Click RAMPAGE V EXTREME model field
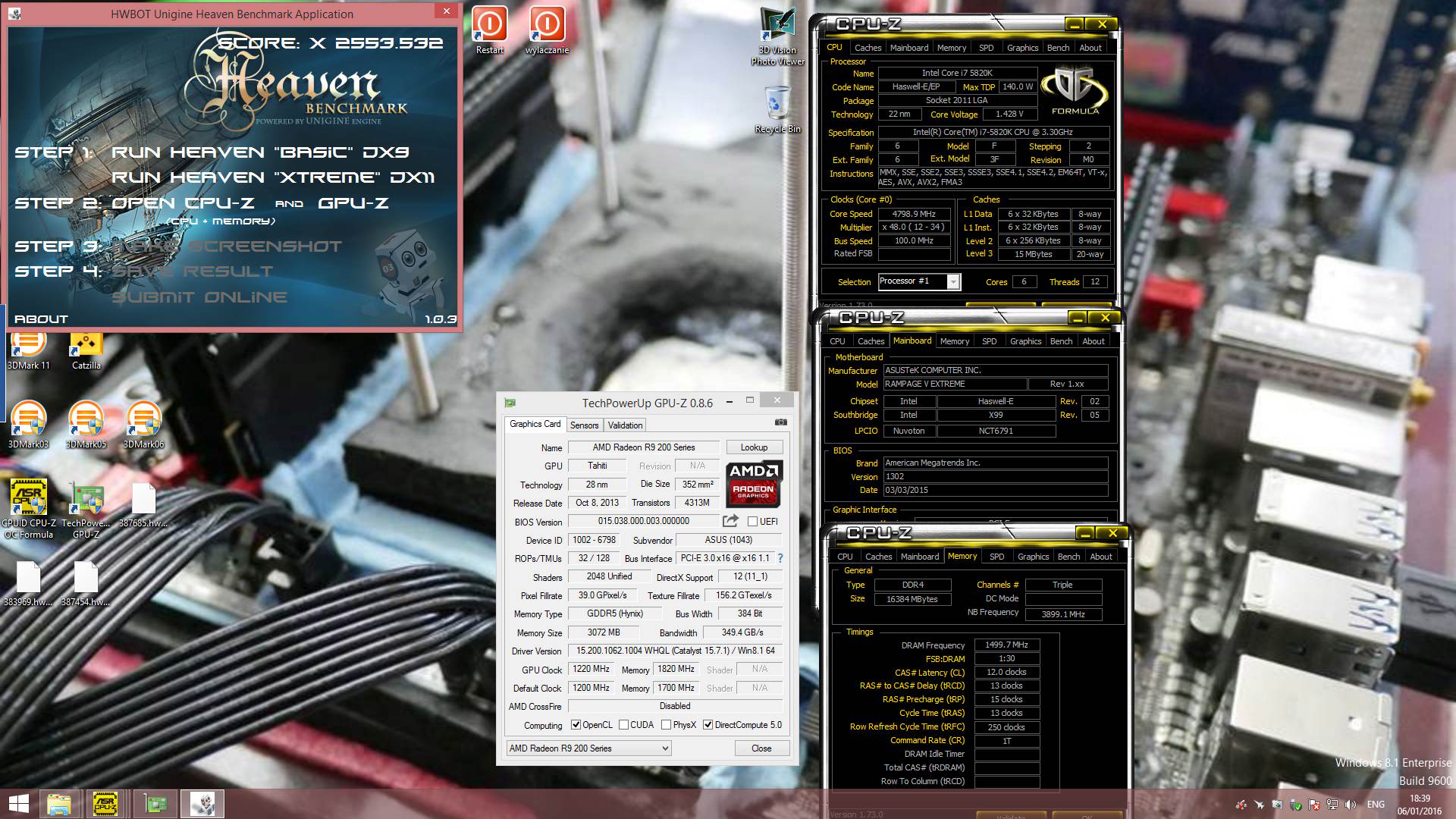This screenshot has width=1456, height=819. 955,384
